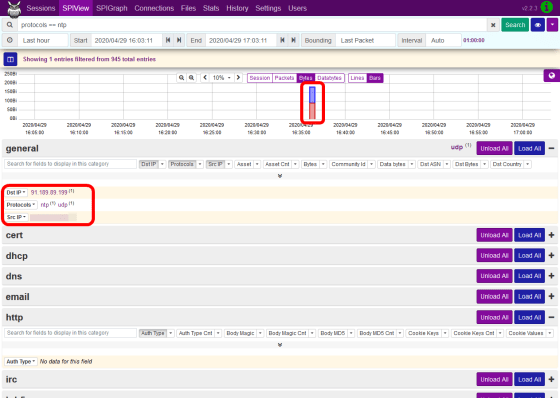Screen dimensions: 560x398
Task: Expand the dns category with plus
Action: (x=551, y=276)
